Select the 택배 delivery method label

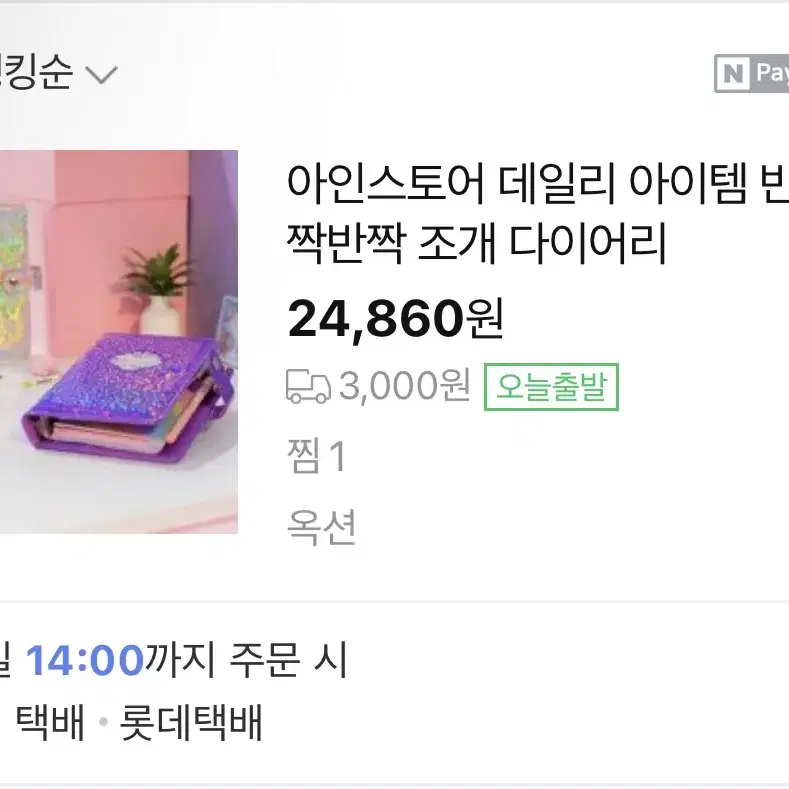pyautogui.click(x=50, y=722)
